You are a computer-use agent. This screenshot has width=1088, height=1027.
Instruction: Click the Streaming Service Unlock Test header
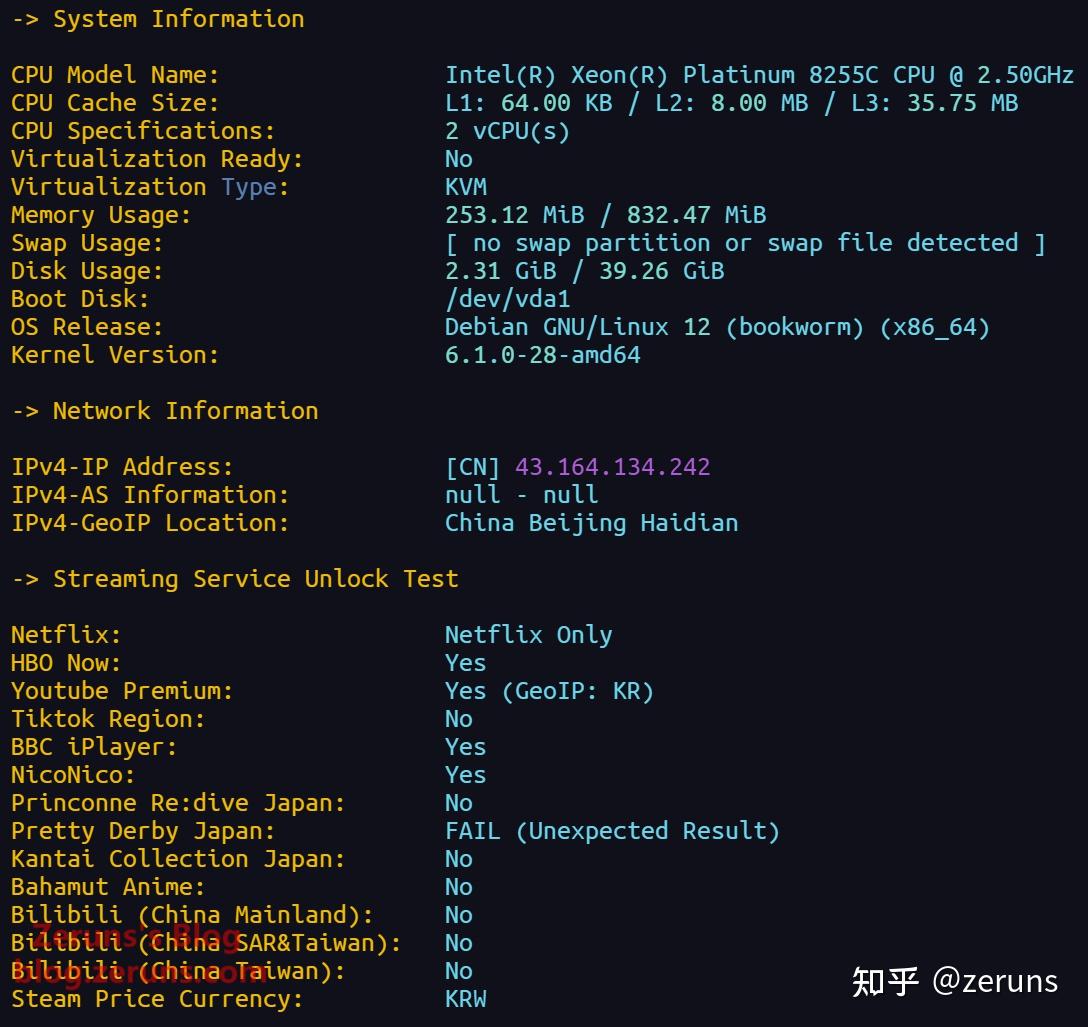(x=235, y=579)
